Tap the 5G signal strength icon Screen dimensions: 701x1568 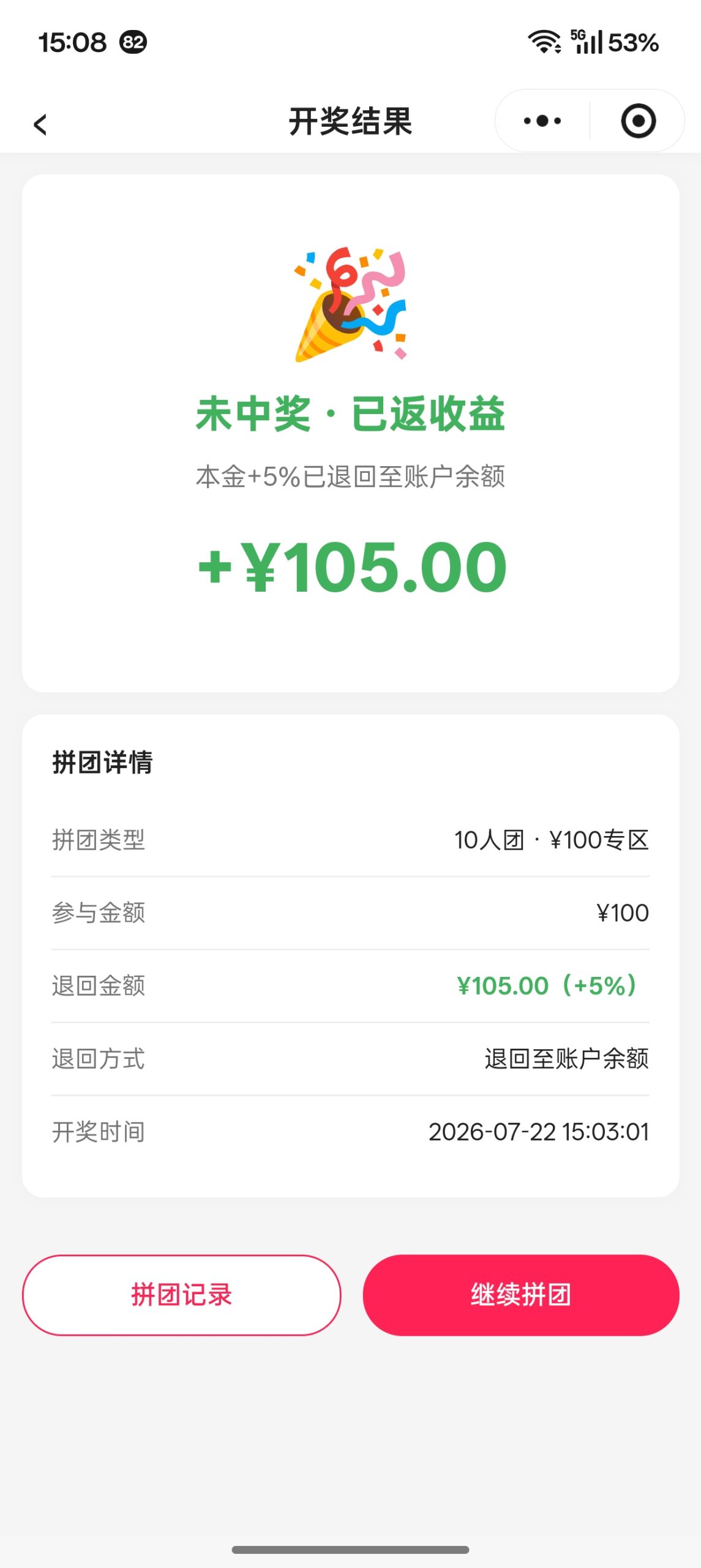click(x=587, y=42)
